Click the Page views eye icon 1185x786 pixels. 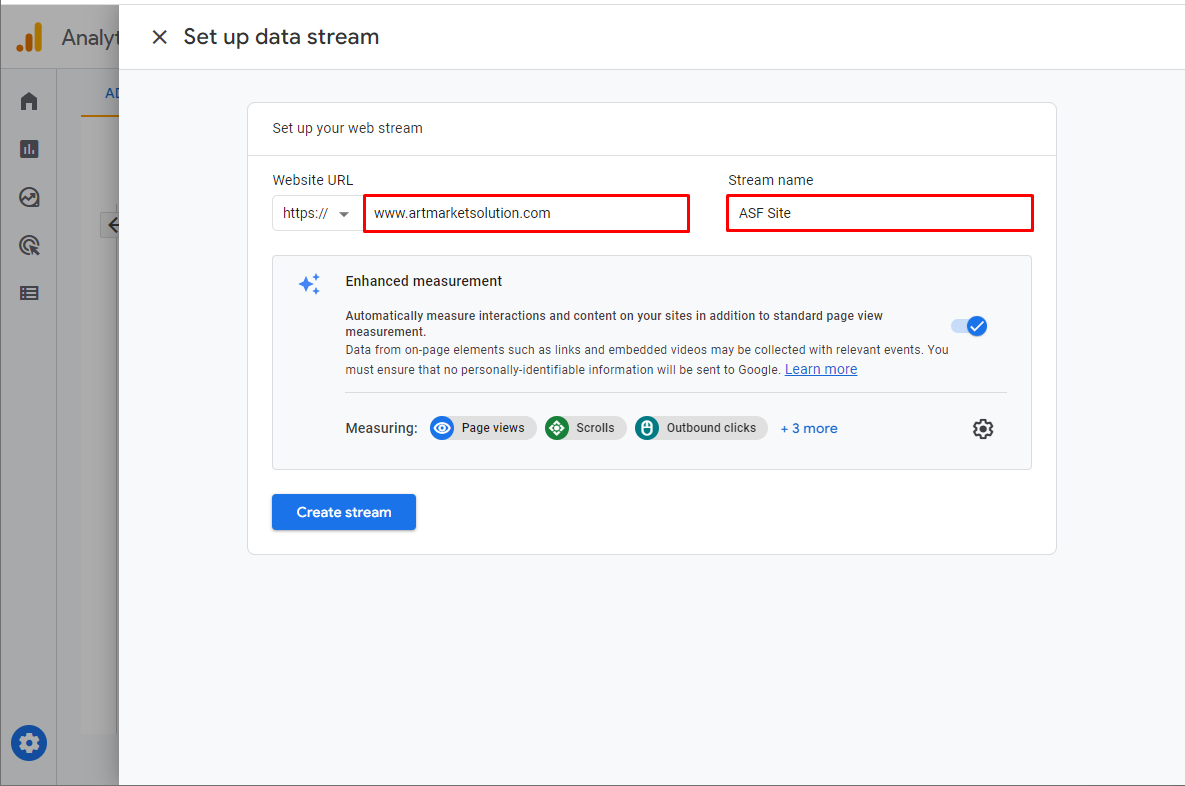[x=442, y=428]
